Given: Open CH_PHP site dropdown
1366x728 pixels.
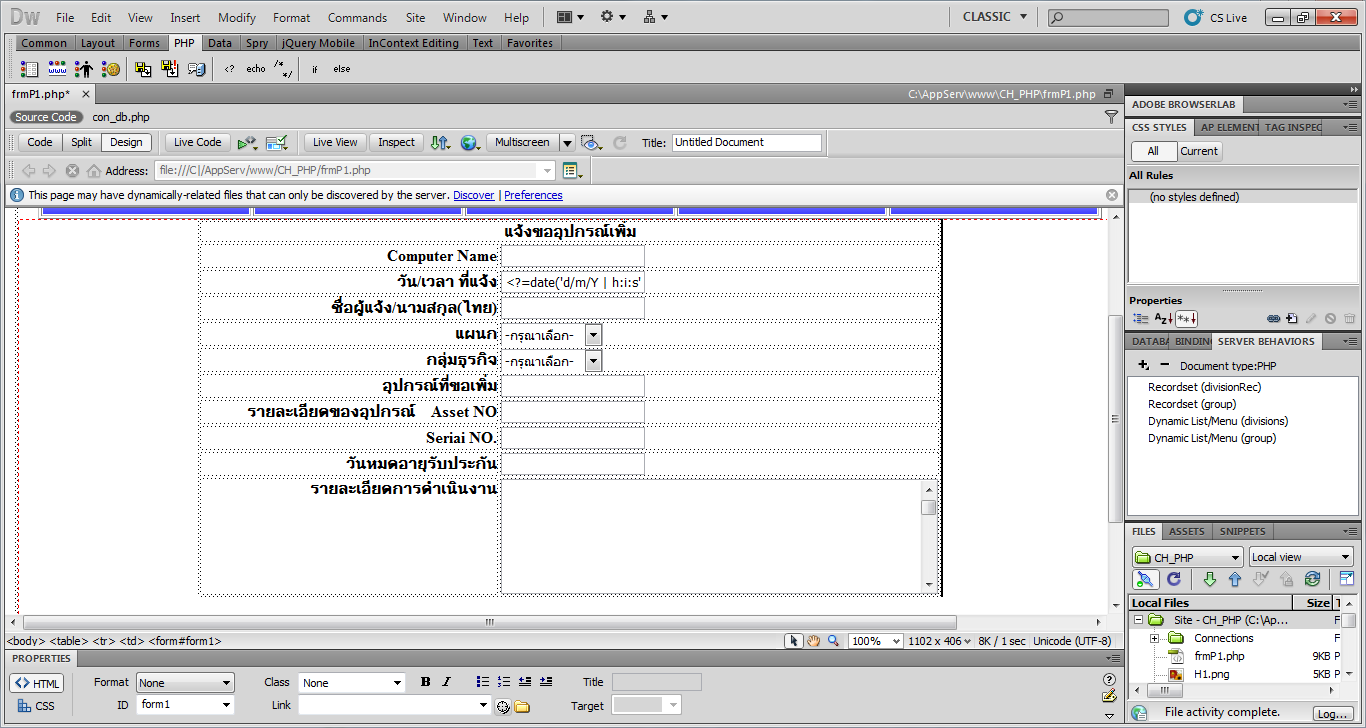Looking at the screenshot, I should 1188,557.
